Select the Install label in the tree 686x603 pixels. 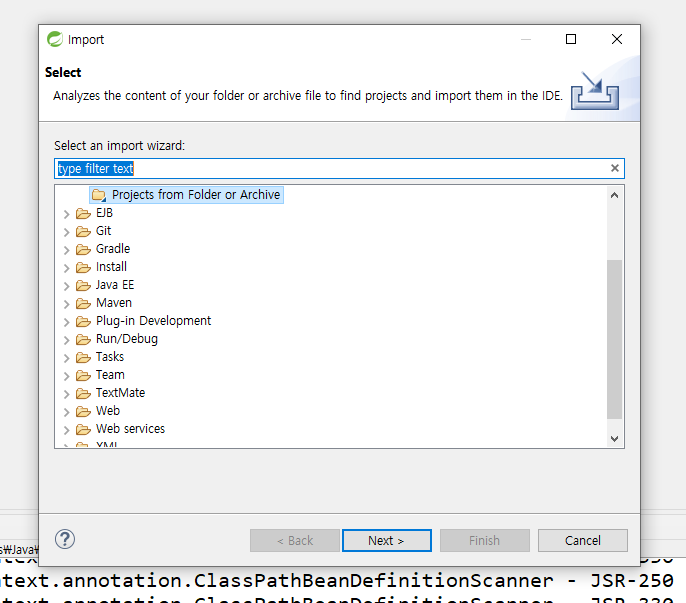(x=111, y=267)
